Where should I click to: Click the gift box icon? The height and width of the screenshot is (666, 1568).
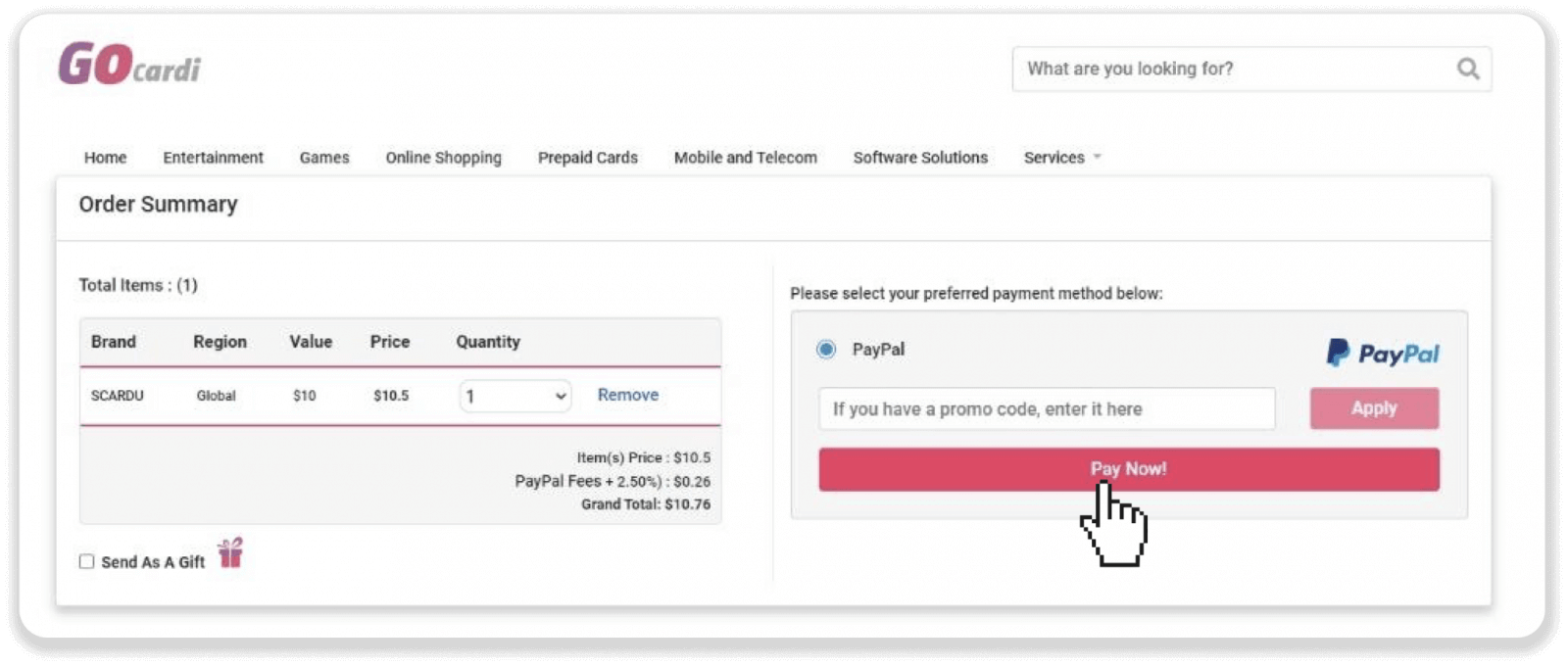[230, 553]
